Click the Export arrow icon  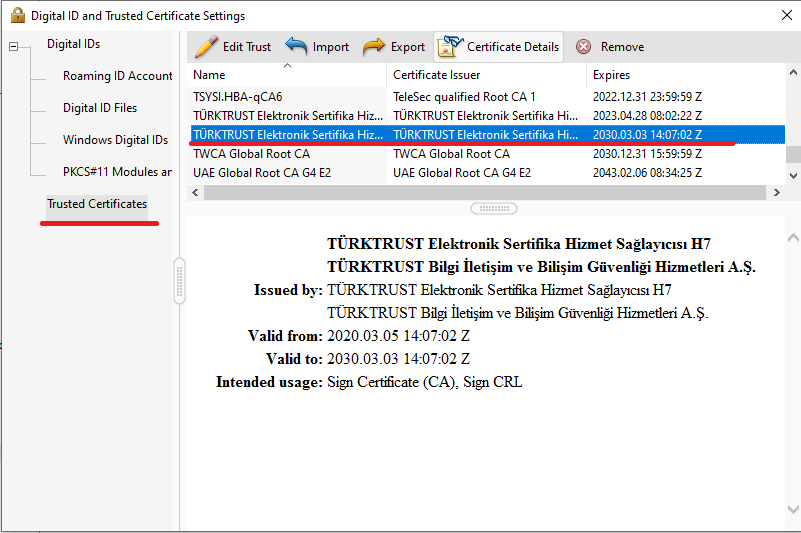(x=374, y=47)
